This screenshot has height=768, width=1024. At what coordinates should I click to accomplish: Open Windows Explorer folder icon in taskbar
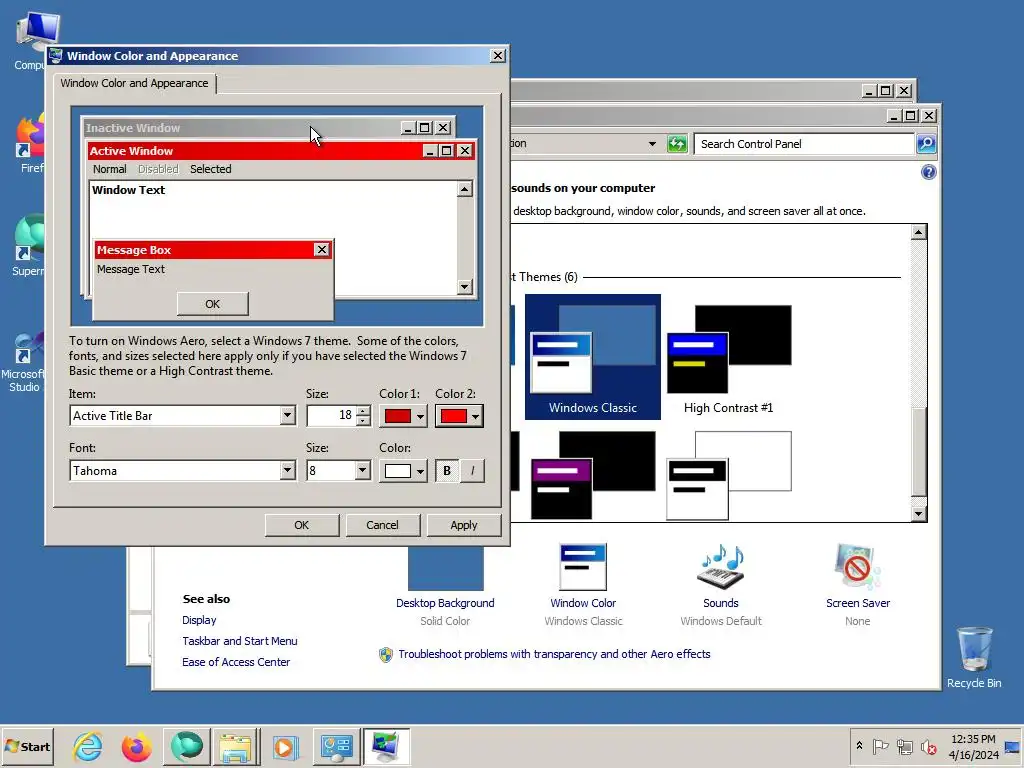tap(235, 746)
